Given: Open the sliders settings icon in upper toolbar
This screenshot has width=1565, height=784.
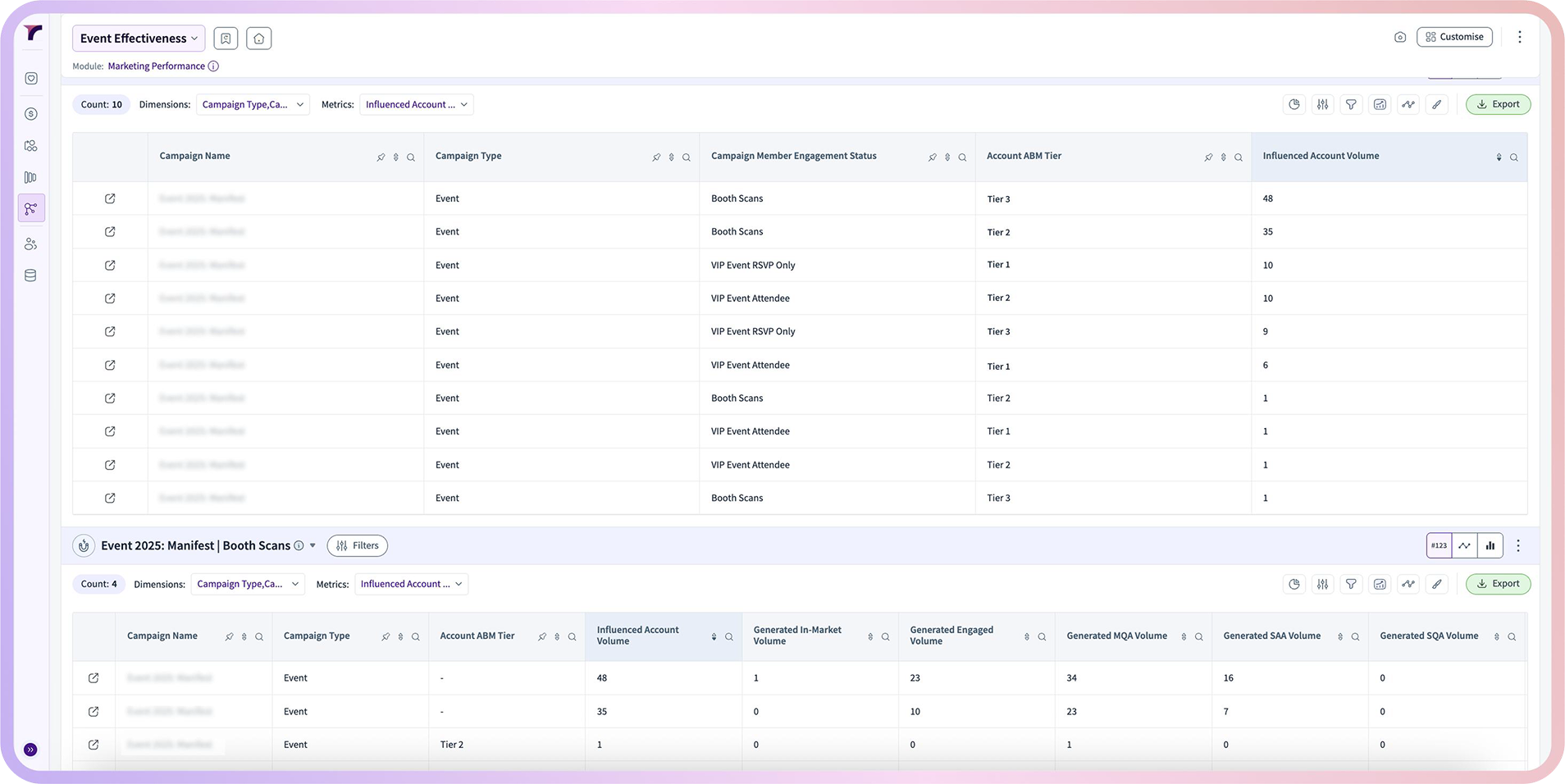Looking at the screenshot, I should [1322, 104].
